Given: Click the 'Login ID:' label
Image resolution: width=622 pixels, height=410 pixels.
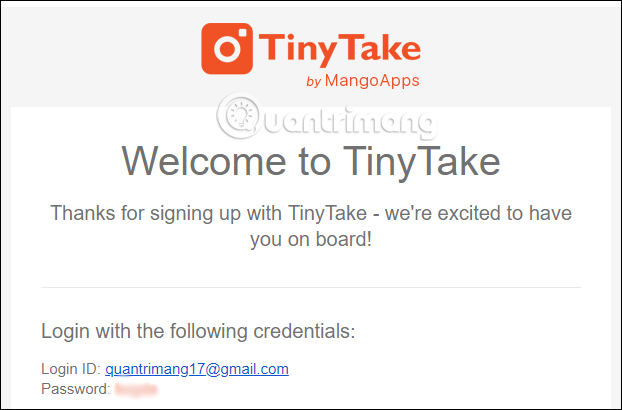Looking at the screenshot, I should 71,369.
